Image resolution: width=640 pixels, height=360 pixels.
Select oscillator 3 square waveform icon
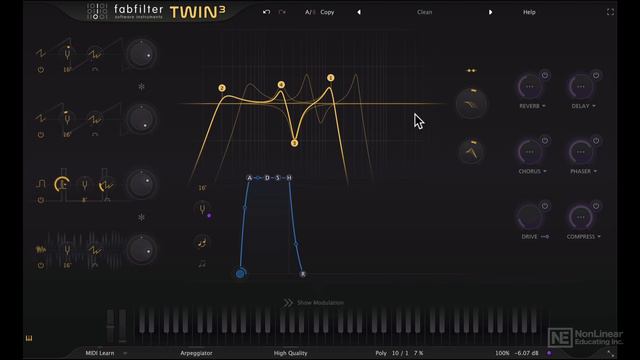41,184
